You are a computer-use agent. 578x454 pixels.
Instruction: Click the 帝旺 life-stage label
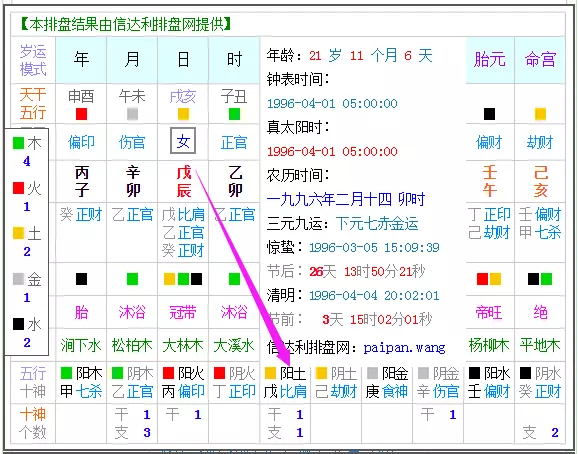click(489, 313)
